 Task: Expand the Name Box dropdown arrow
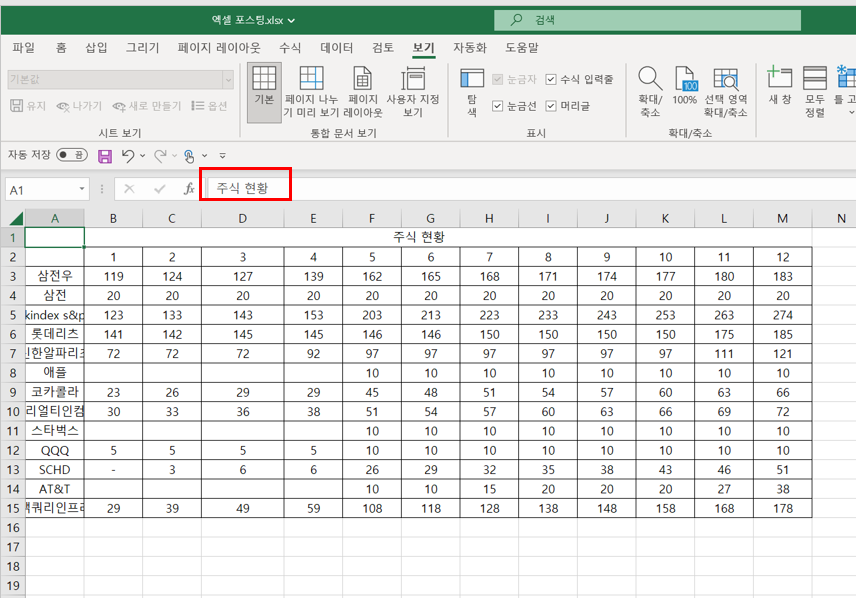(x=82, y=189)
